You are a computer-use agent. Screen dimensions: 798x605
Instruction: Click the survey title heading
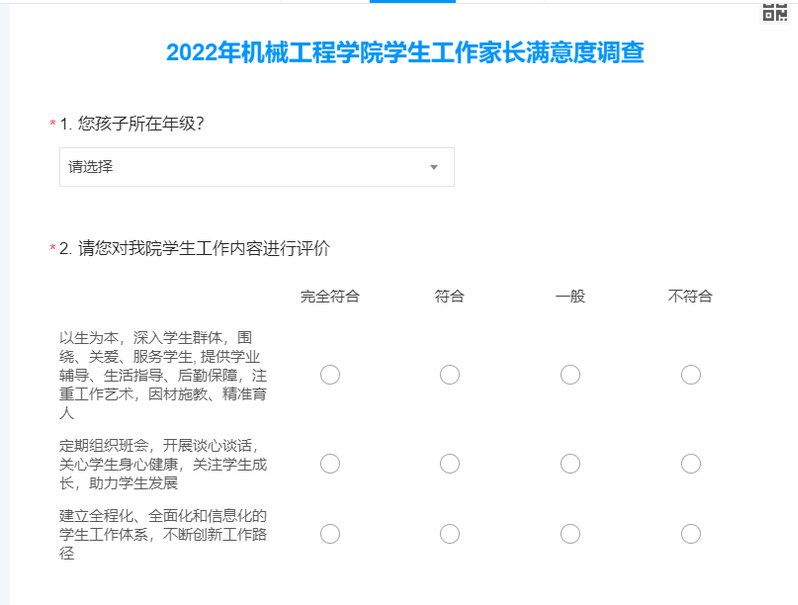coord(404,53)
